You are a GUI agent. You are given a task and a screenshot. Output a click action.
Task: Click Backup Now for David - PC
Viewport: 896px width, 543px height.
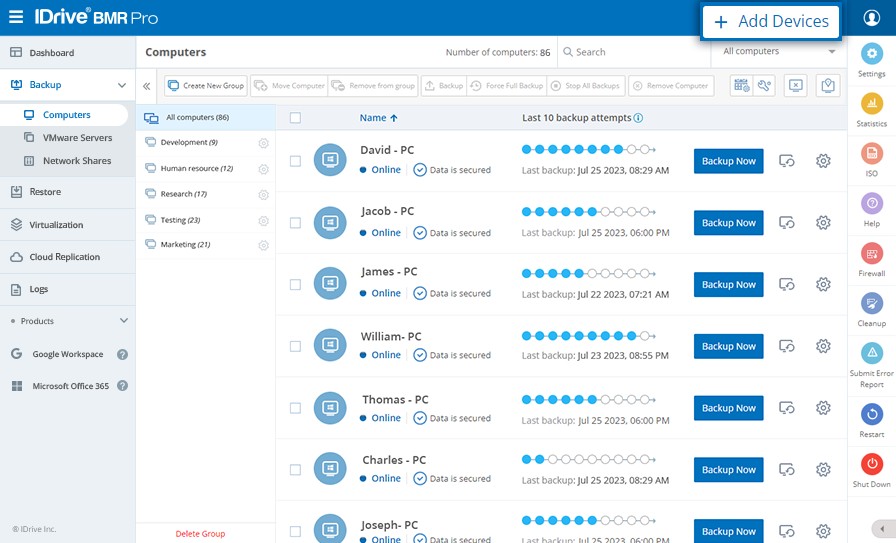pos(729,161)
